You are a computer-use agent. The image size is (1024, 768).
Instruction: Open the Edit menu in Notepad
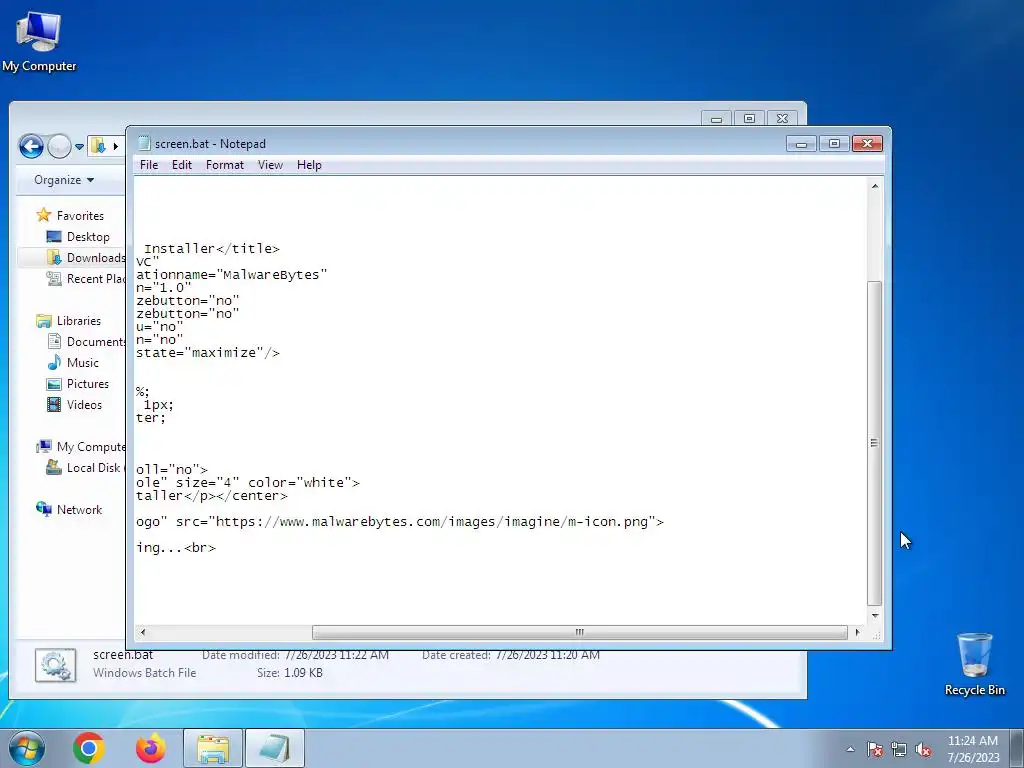[182, 165]
